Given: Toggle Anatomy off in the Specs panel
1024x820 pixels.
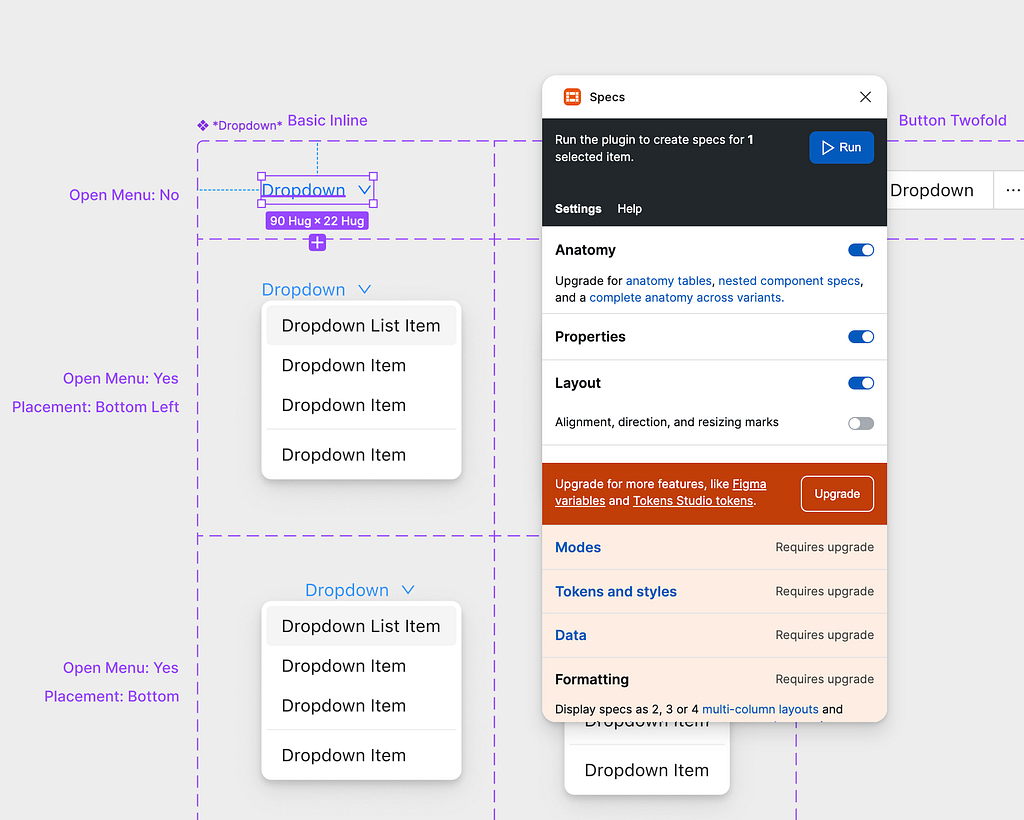Looking at the screenshot, I should point(861,250).
